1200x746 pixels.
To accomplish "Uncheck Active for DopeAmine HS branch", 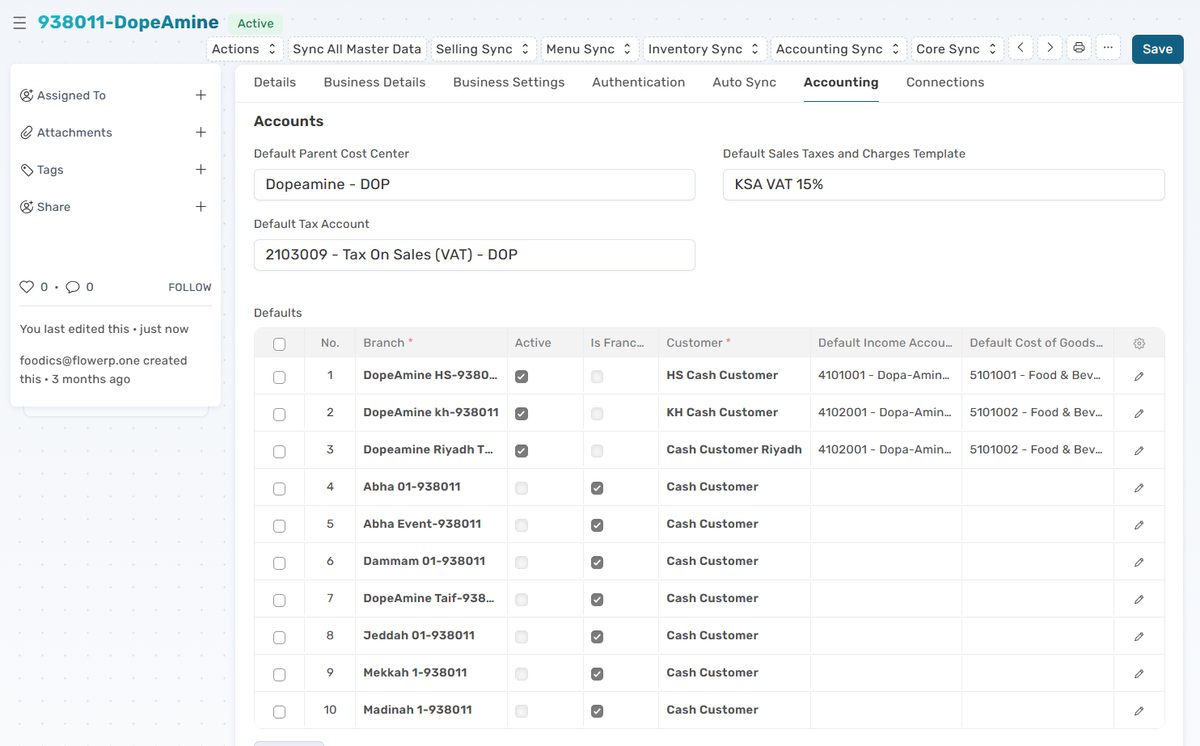I will (x=521, y=375).
